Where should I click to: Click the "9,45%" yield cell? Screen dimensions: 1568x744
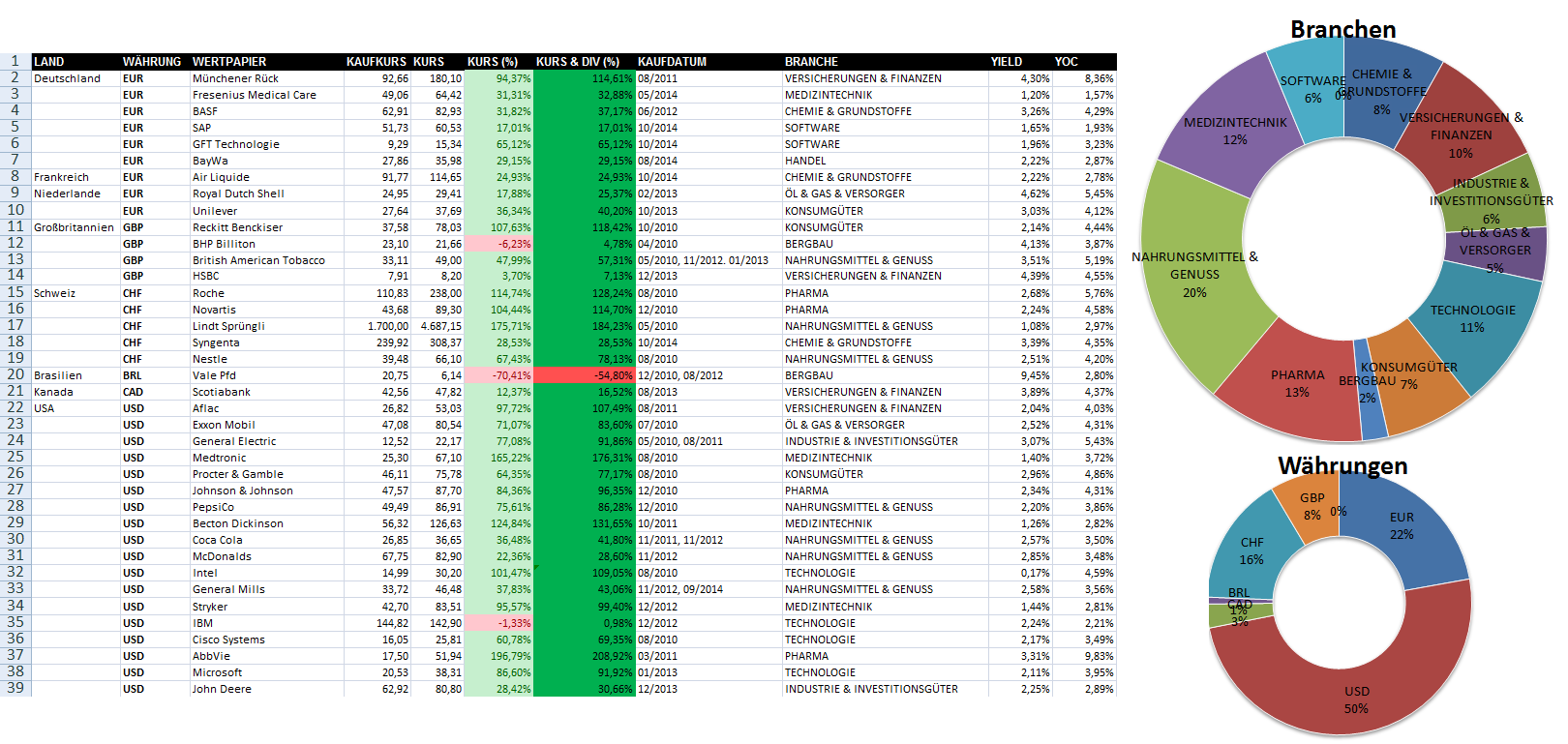coord(1020,375)
